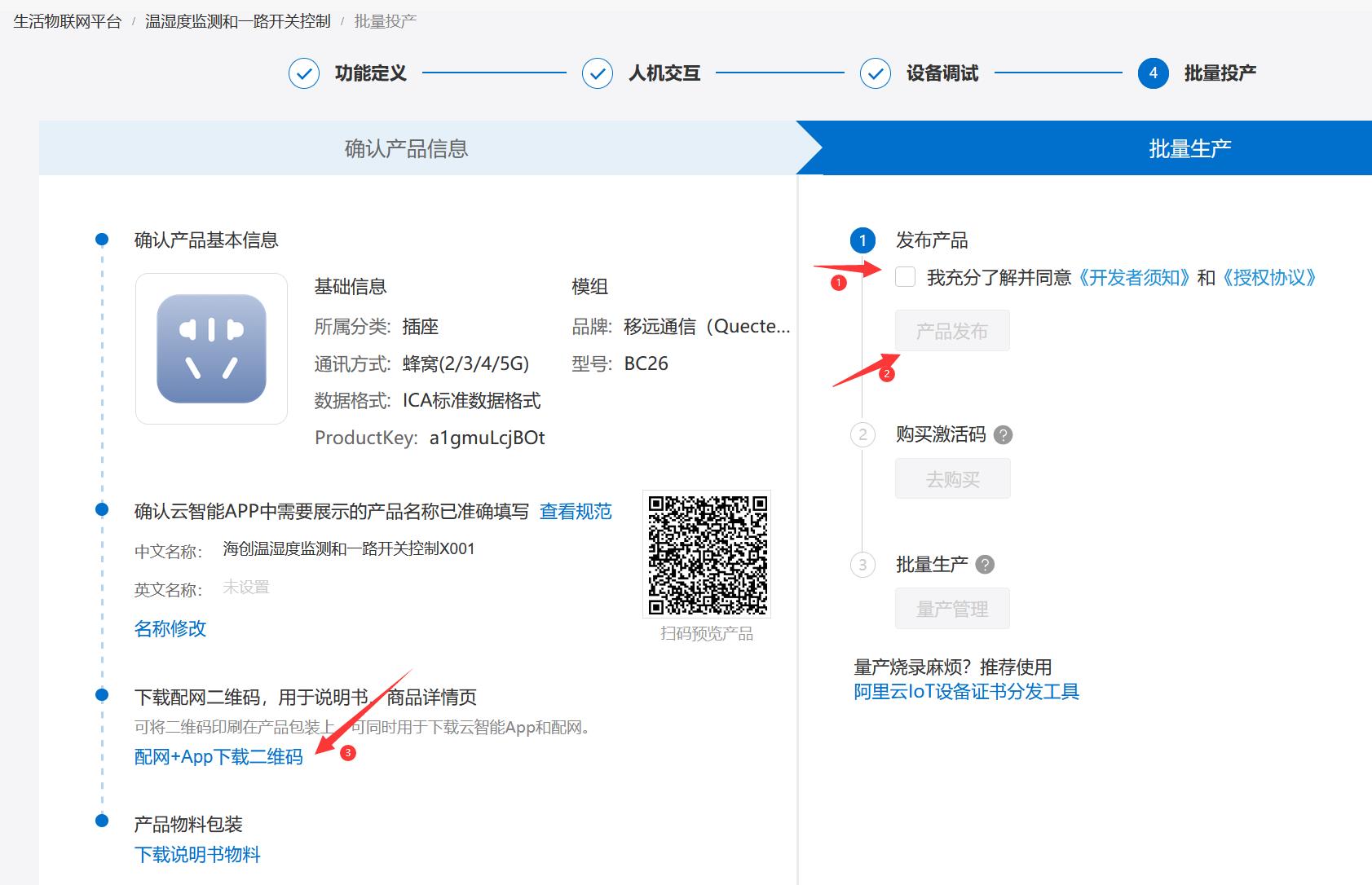Click step 2 circle beside 购买激活码

pos(863,434)
